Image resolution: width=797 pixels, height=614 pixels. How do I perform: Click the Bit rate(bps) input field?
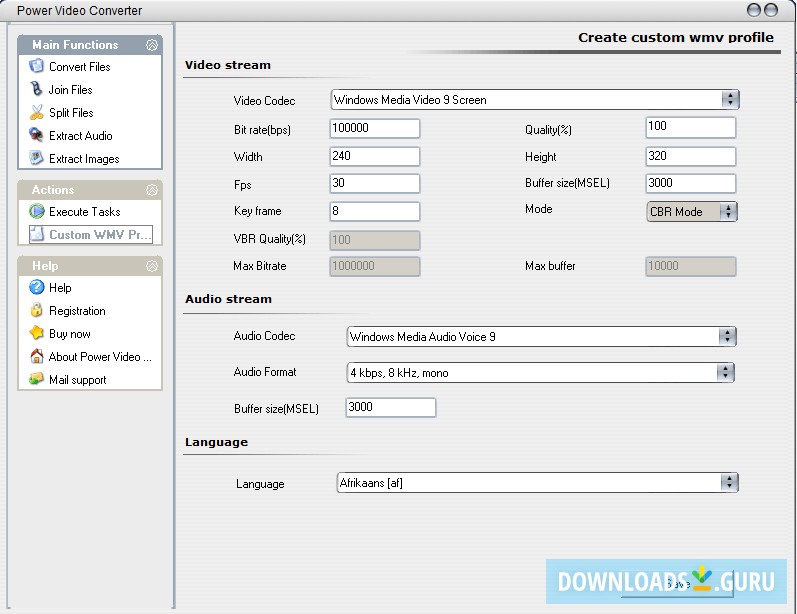[x=375, y=128]
